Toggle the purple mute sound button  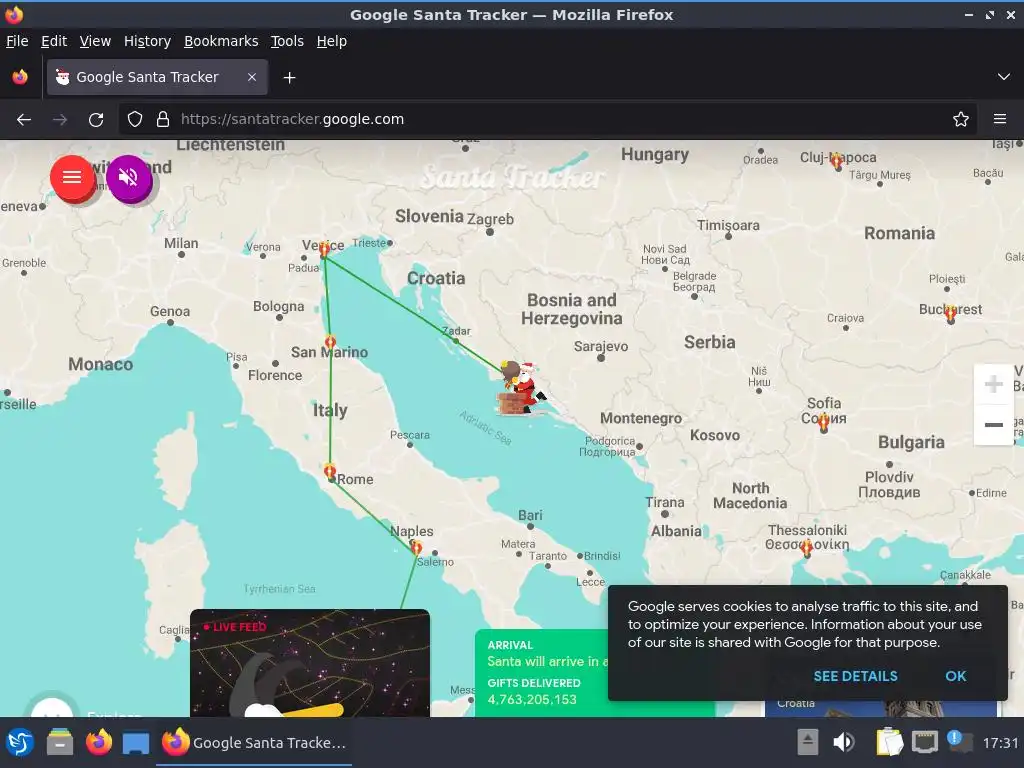point(129,178)
